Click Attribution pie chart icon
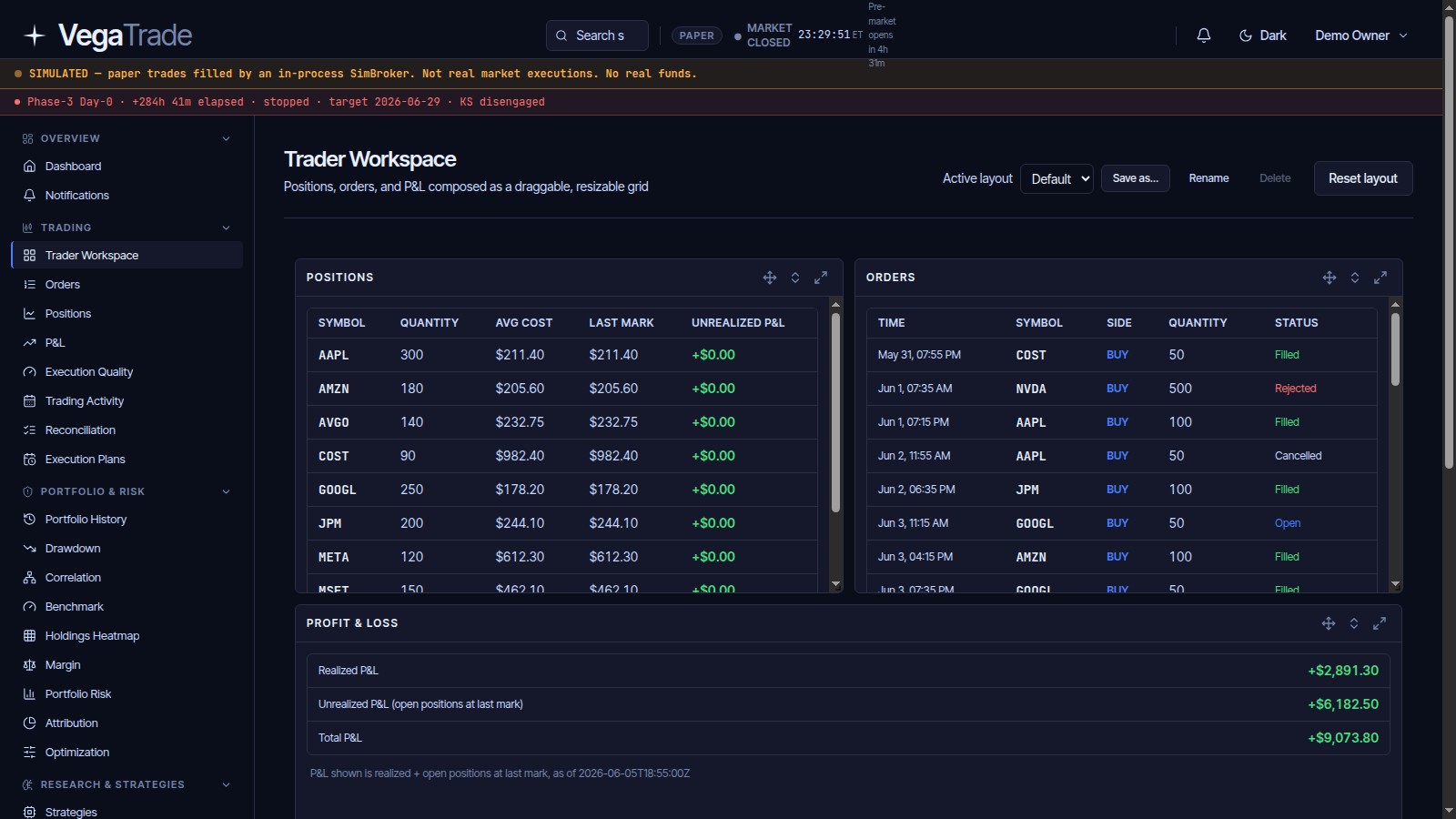The height and width of the screenshot is (819, 1456). (29, 723)
